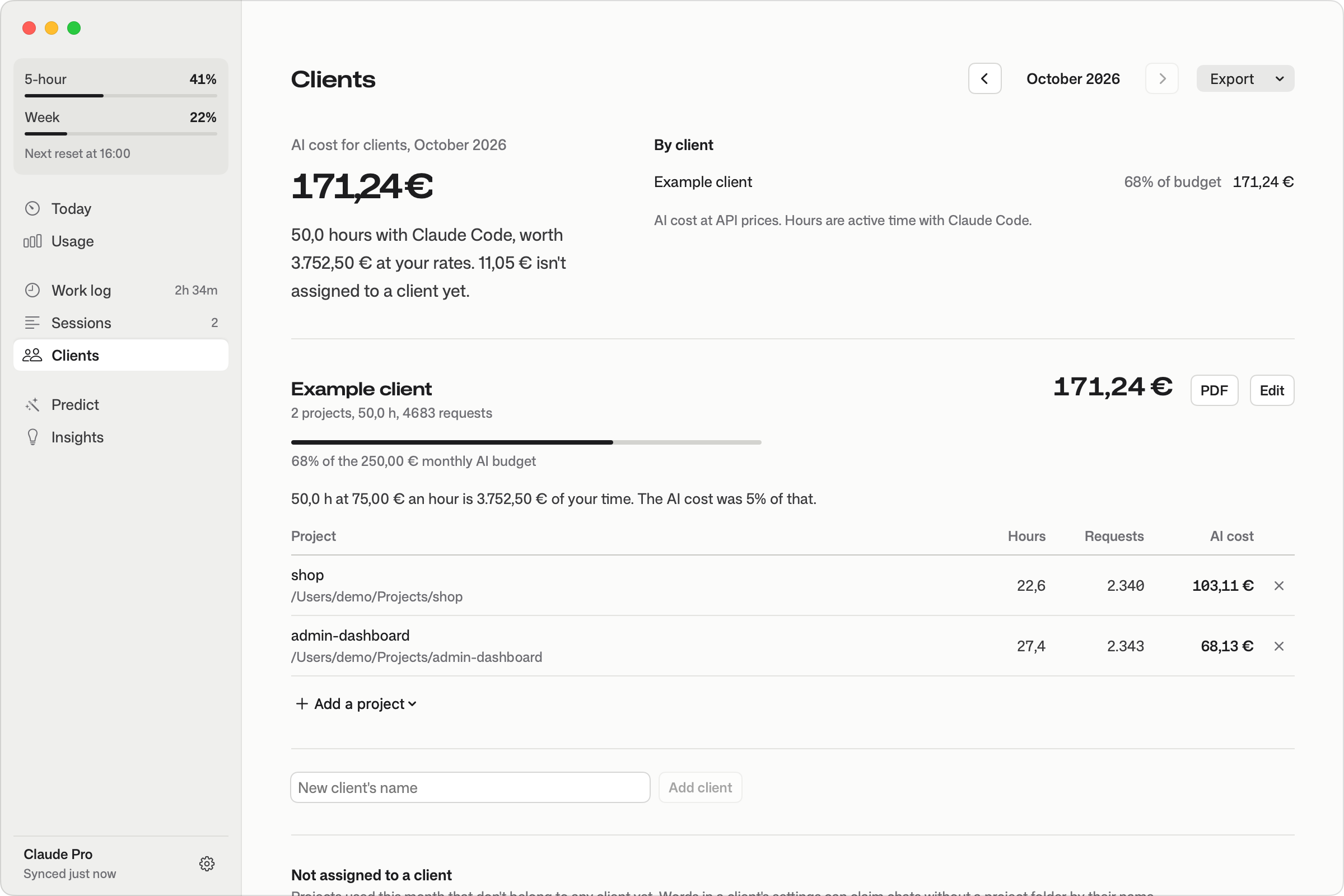1344x896 pixels.
Task: Open the Work log section
Action: tap(120, 290)
